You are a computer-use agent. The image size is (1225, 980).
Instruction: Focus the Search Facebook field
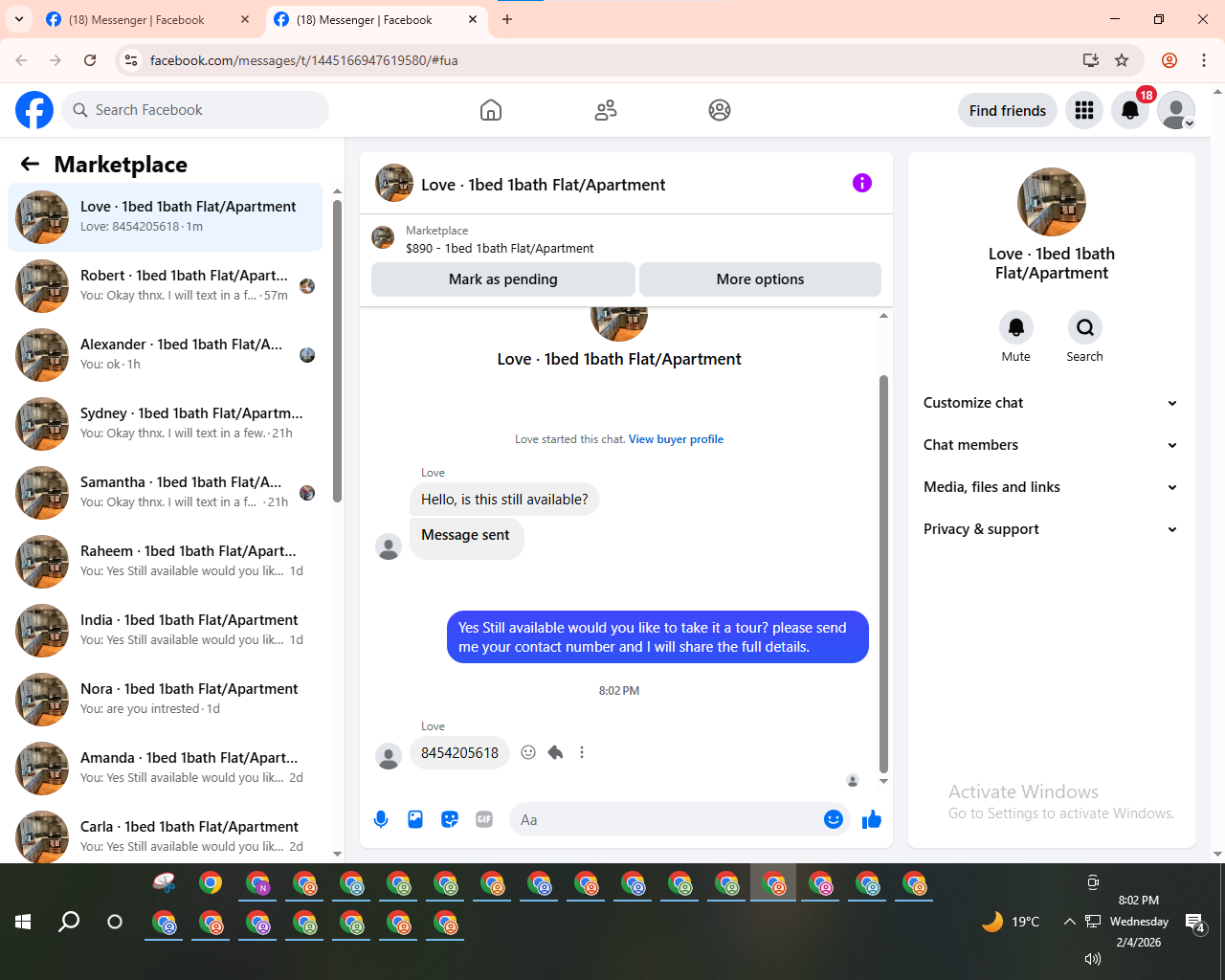point(195,110)
